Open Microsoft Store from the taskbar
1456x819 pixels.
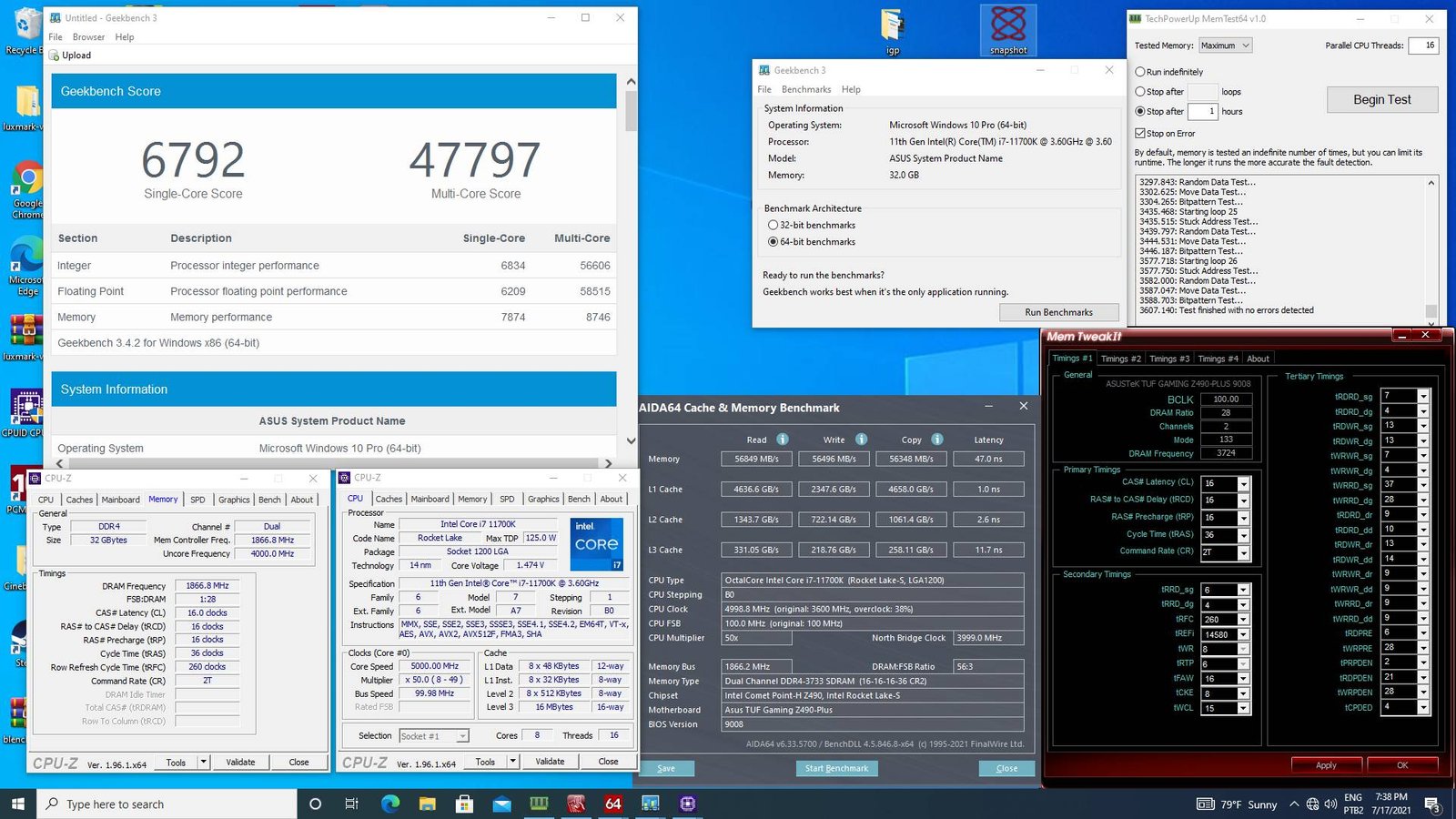click(x=465, y=804)
